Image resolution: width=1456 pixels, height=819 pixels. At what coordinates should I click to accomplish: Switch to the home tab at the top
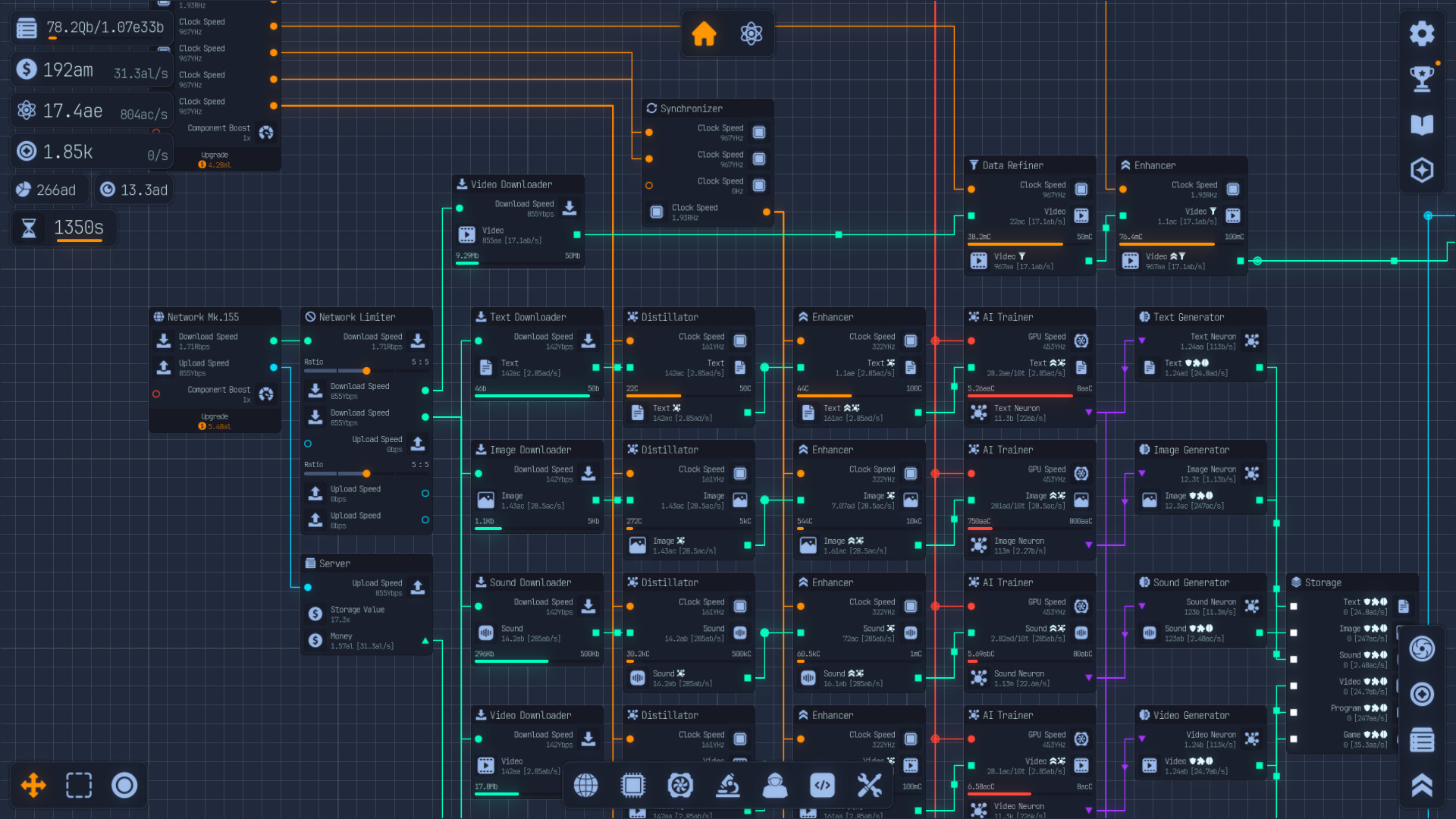click(x=704, y=33)
